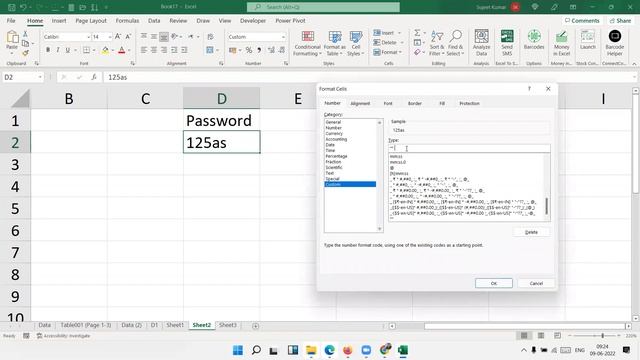Open Sort & Filter menu
Screen dimensions: 640x360
click(437, 43)
